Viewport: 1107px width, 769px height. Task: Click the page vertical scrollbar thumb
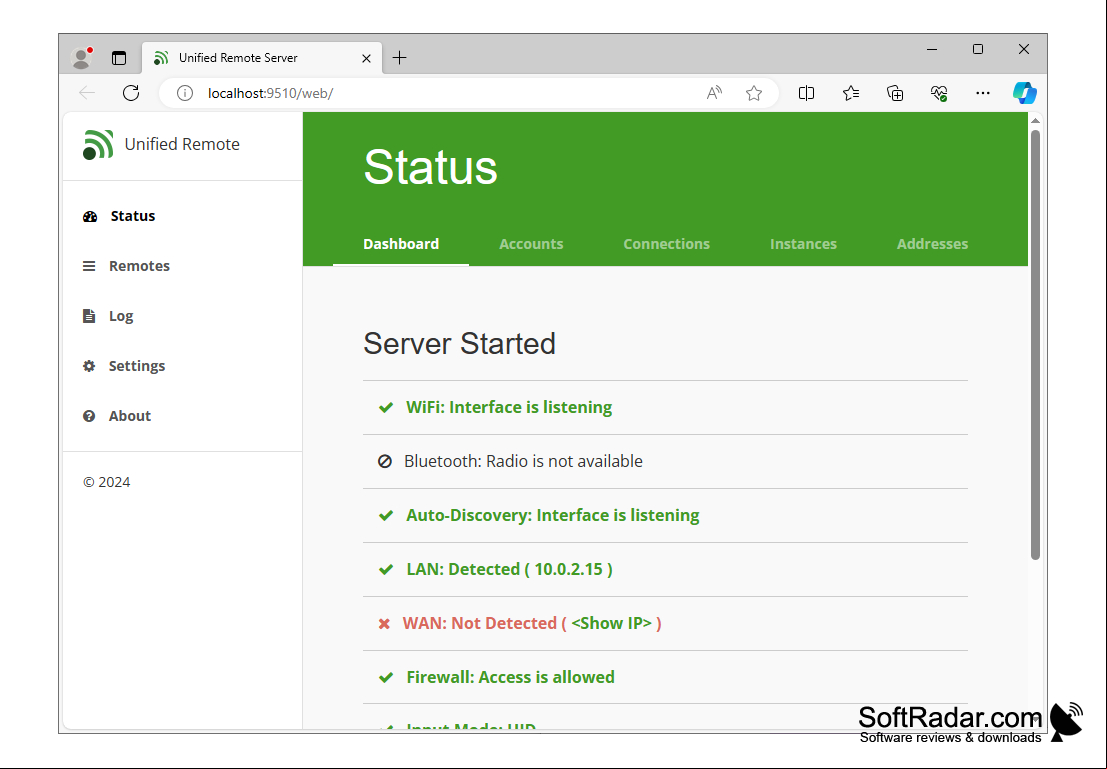coord(1035,345)
